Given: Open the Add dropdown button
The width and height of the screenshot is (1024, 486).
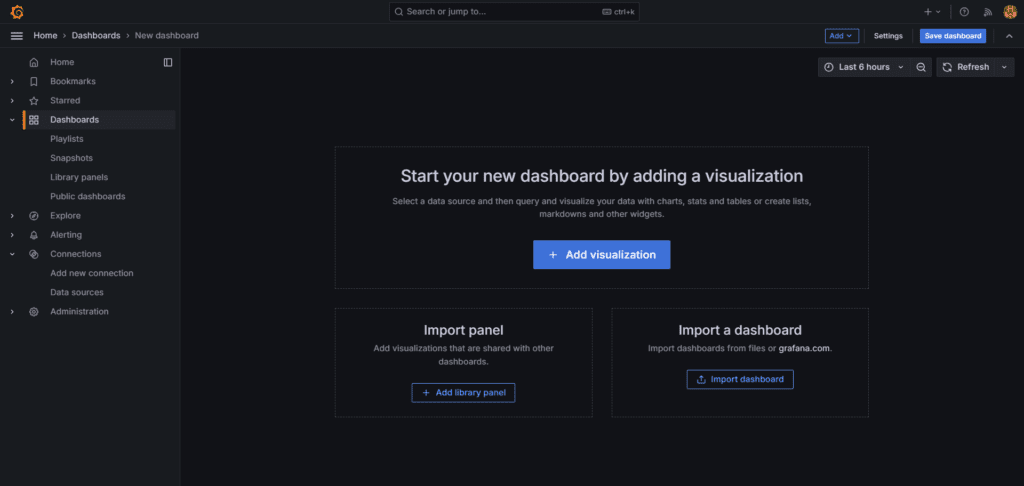Looking at the screenshot, I should tap(841, 36).
